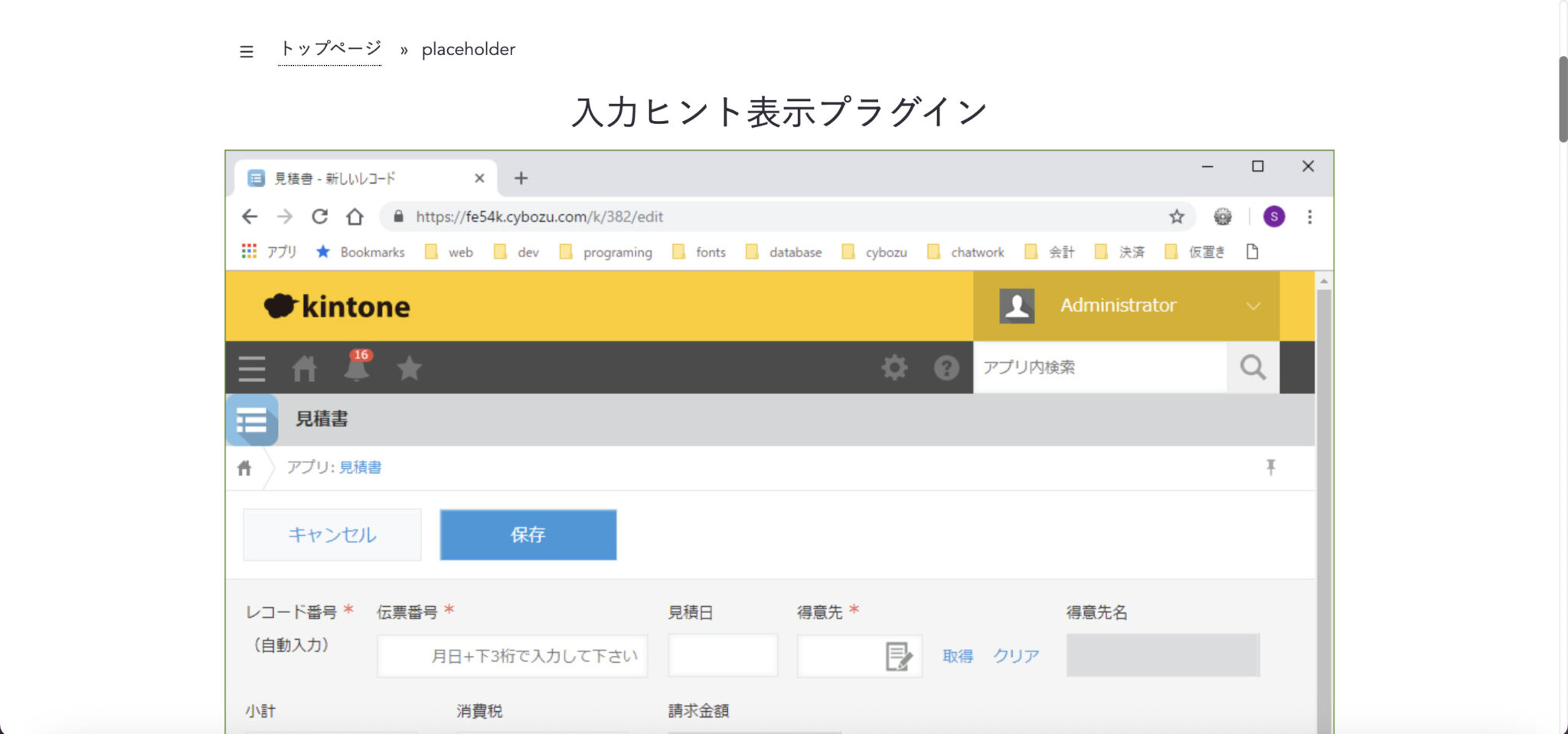Run the app search magnifier icon
This screenshot has width=1568, height=734.
tap(1253, 367)
